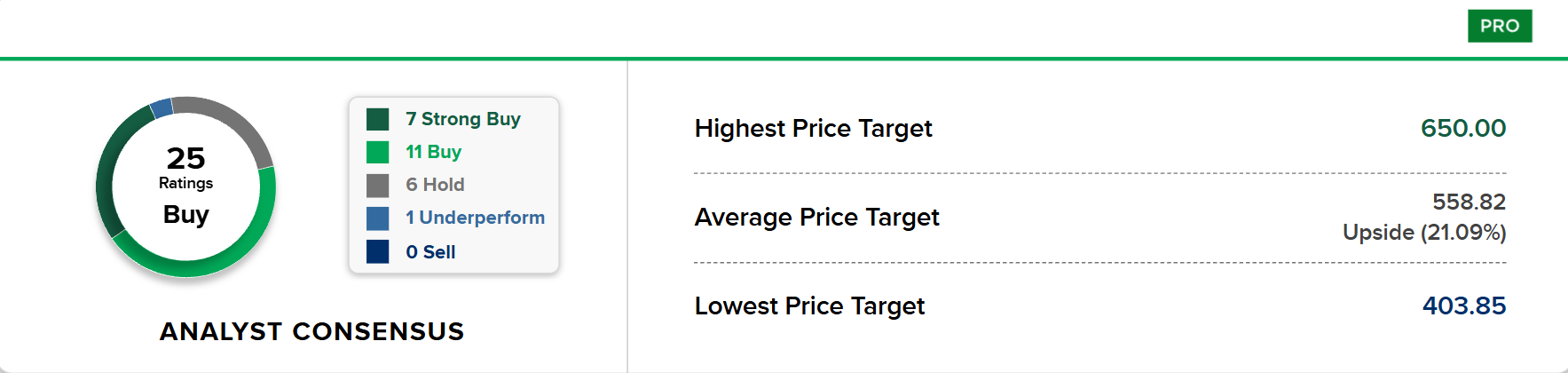Open the 7 Strong Buy legend entry
This screenshot has width=1568, height=373.
point(463,119)
